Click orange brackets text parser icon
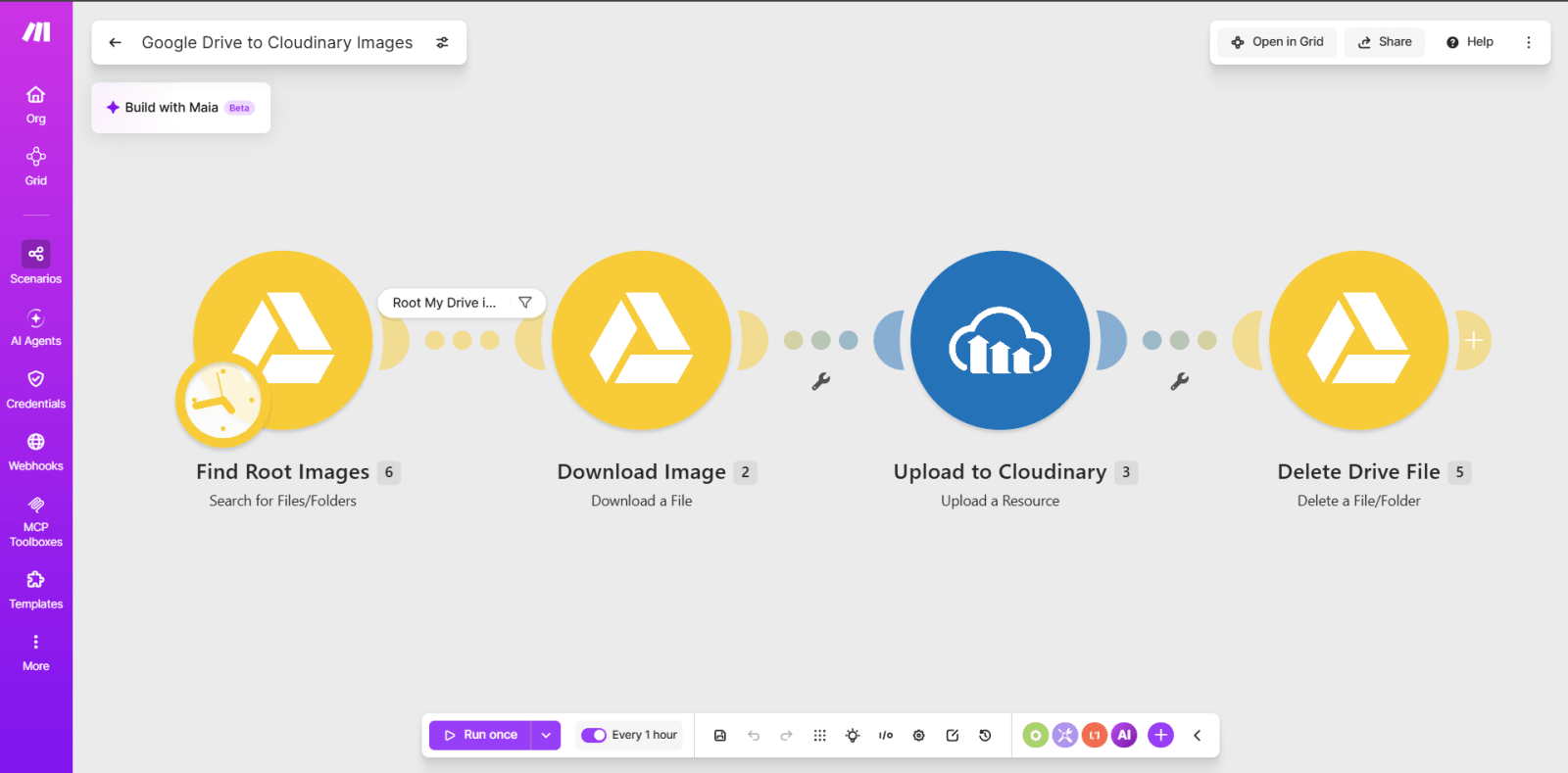 pyautogui.click(x=1095, y=735)
